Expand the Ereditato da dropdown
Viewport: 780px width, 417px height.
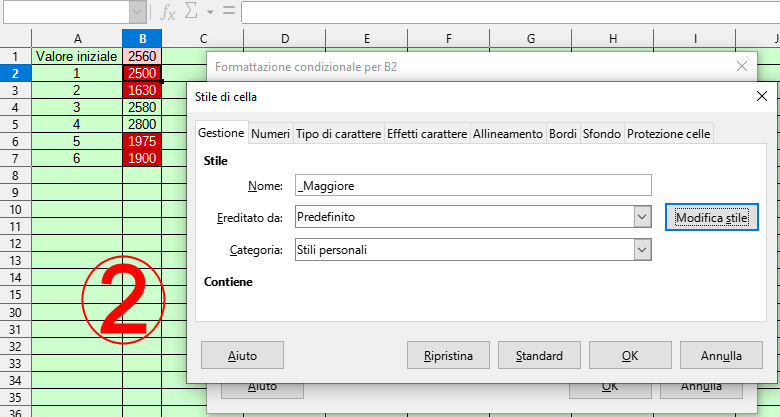[642, 216]
